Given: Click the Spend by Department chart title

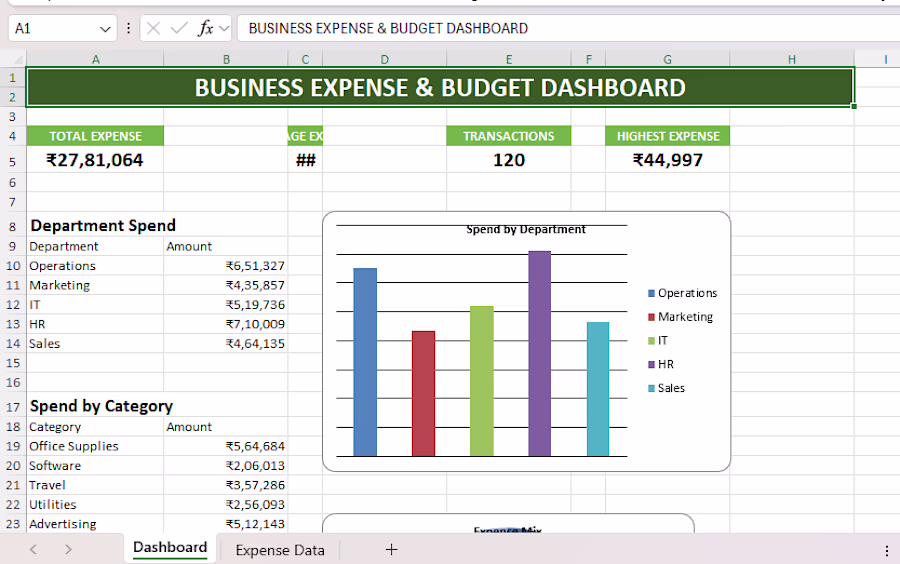Looking at the screenshot, I should [526, 230].
